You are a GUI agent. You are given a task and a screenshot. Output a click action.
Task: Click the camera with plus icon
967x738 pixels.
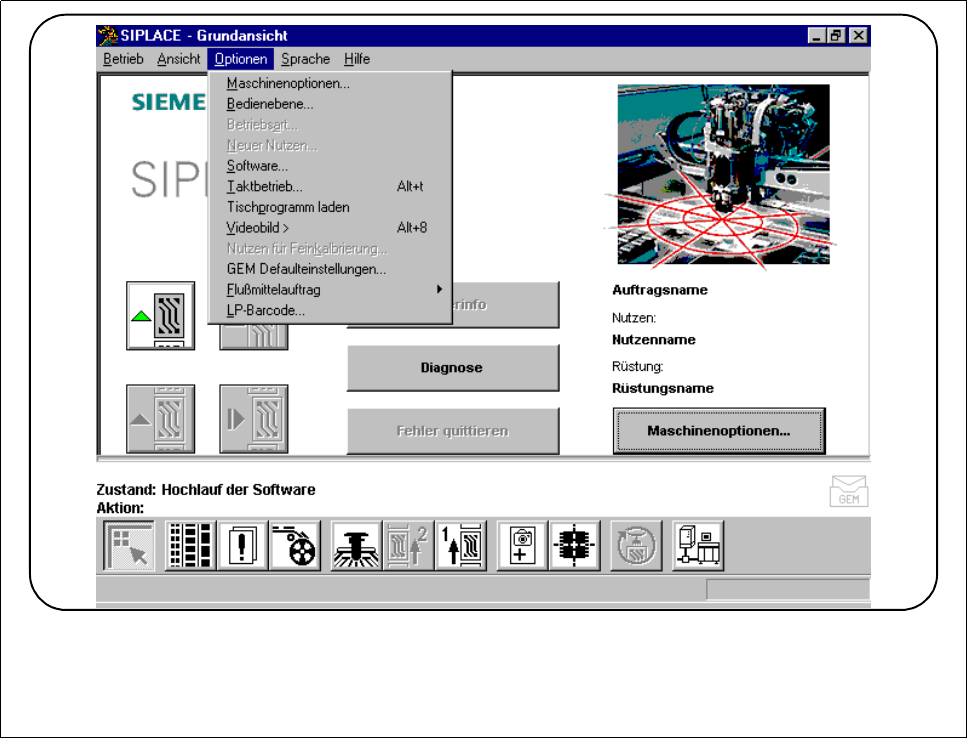click(x=522, y=546)
